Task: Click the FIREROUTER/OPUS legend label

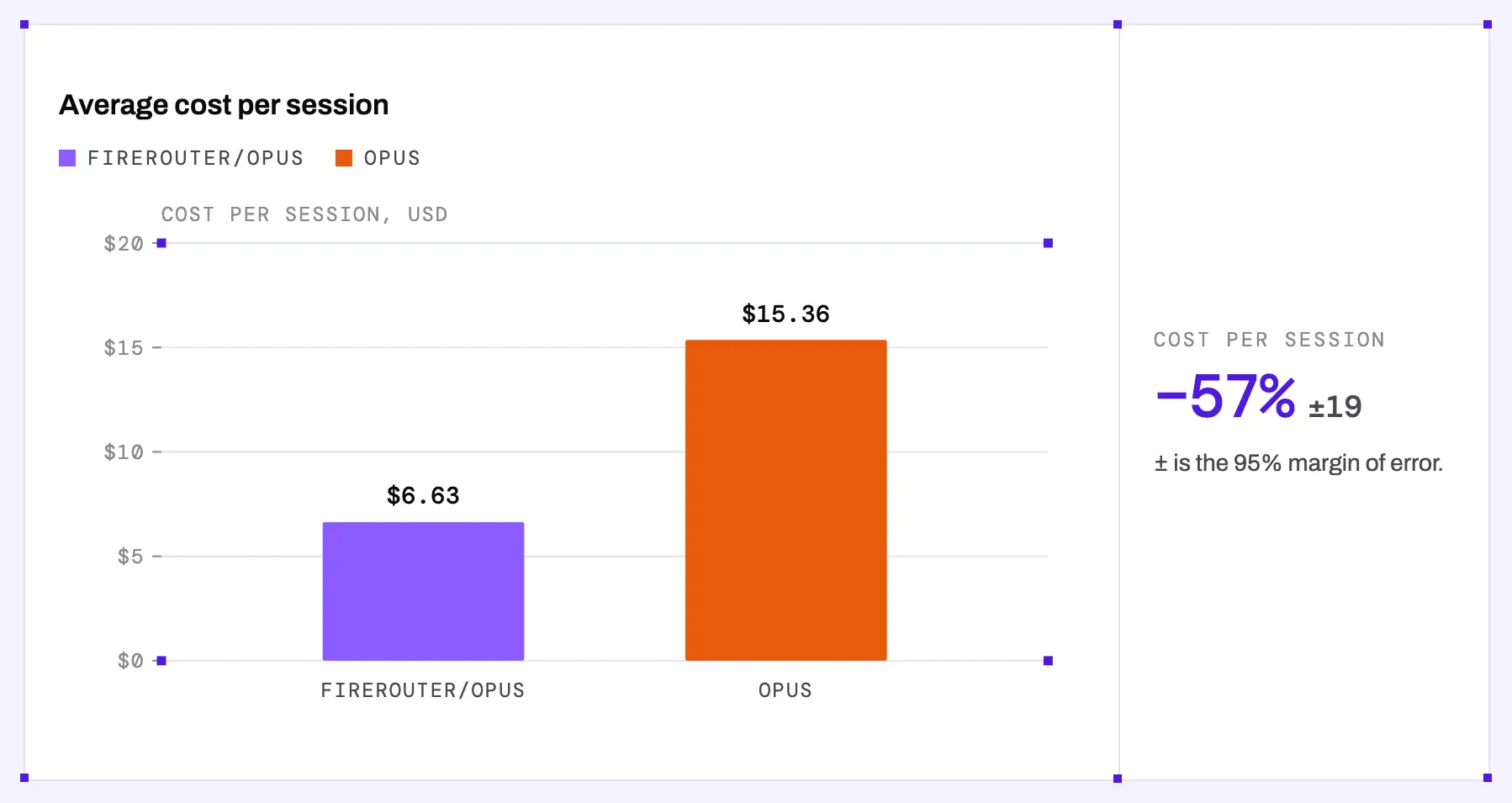Action: [195, 158]
